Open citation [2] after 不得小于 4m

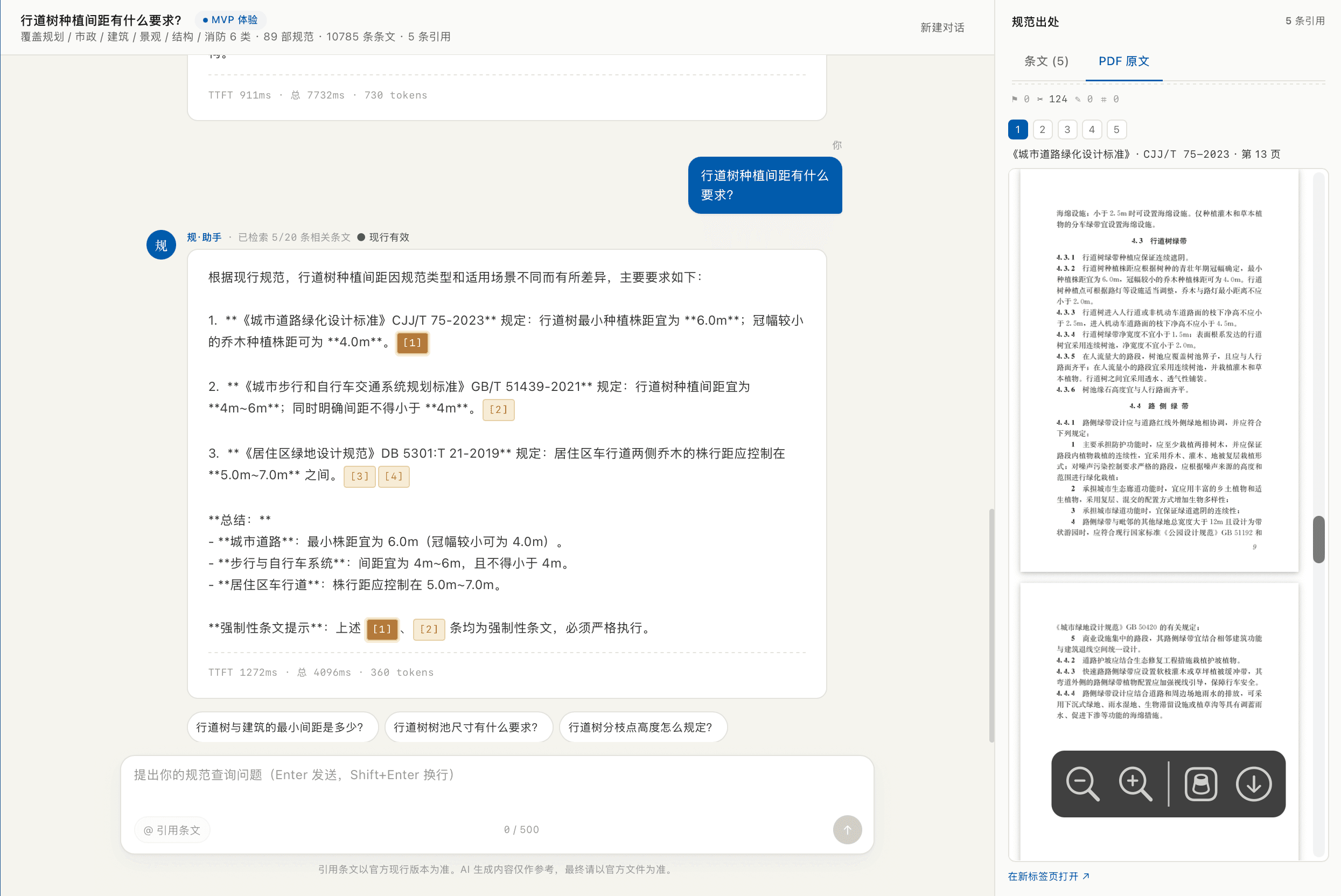pyautogui.click(x=498, y=409)
